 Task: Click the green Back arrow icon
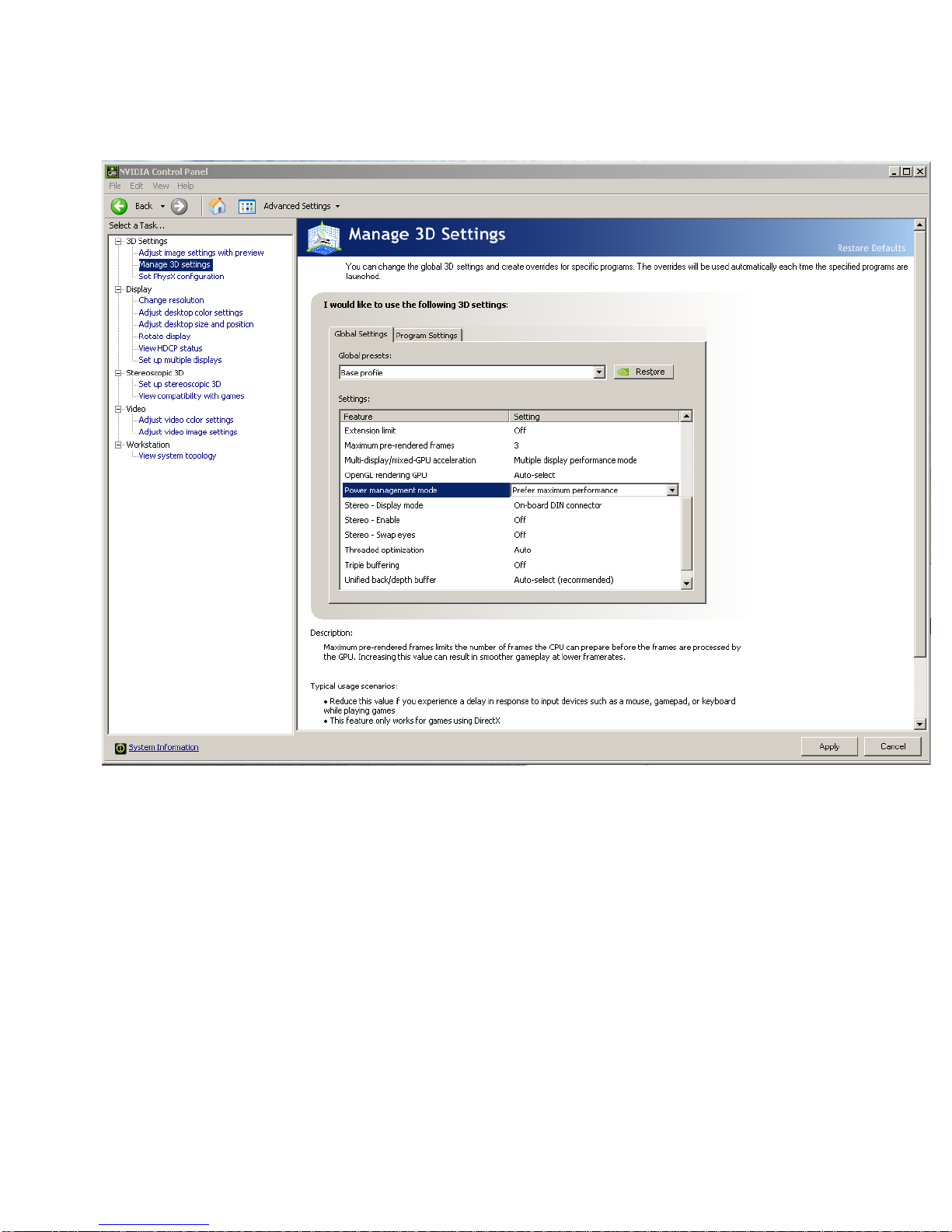[119, 206]
